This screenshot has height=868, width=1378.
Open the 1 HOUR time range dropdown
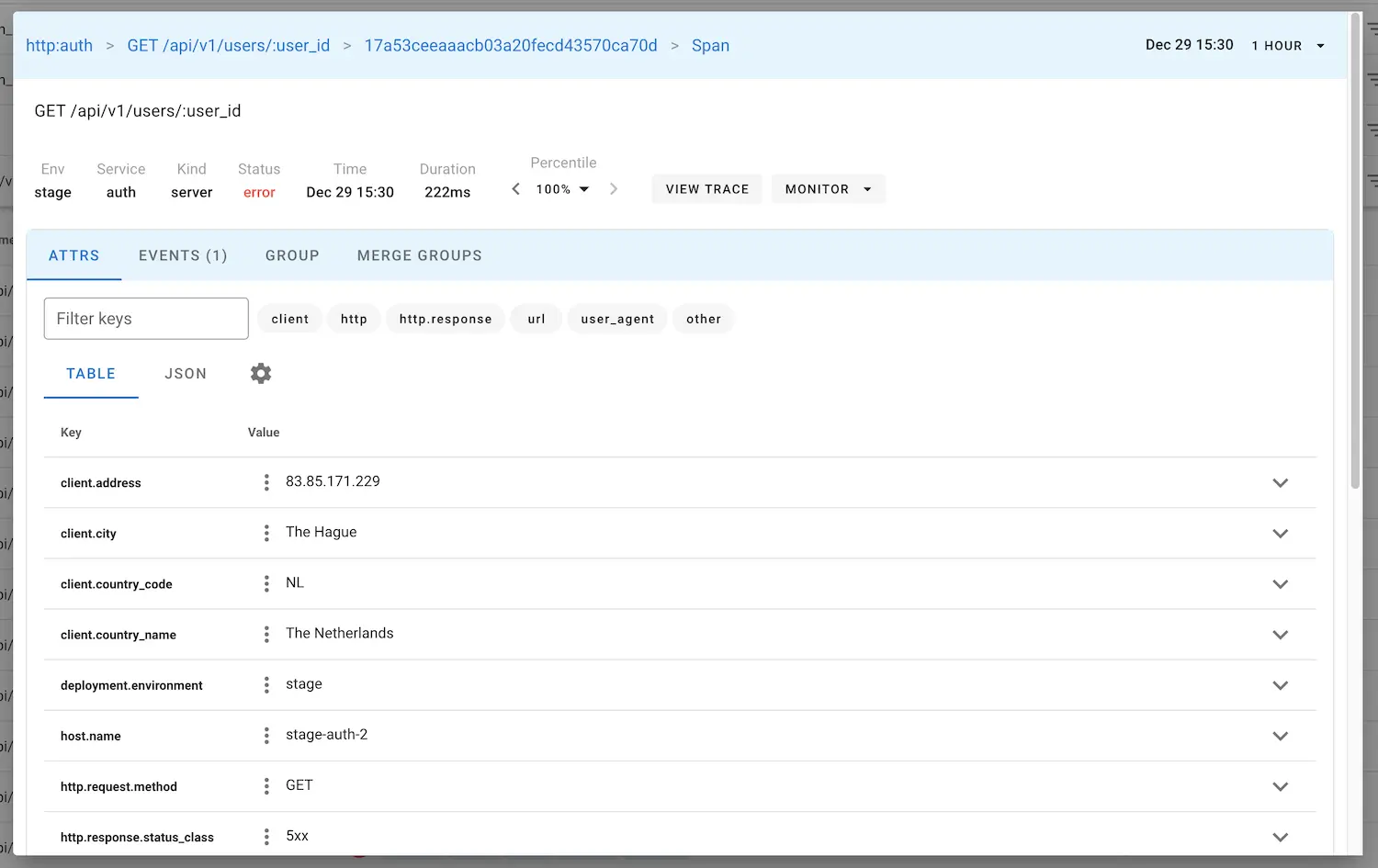(x=1288, y=46)
